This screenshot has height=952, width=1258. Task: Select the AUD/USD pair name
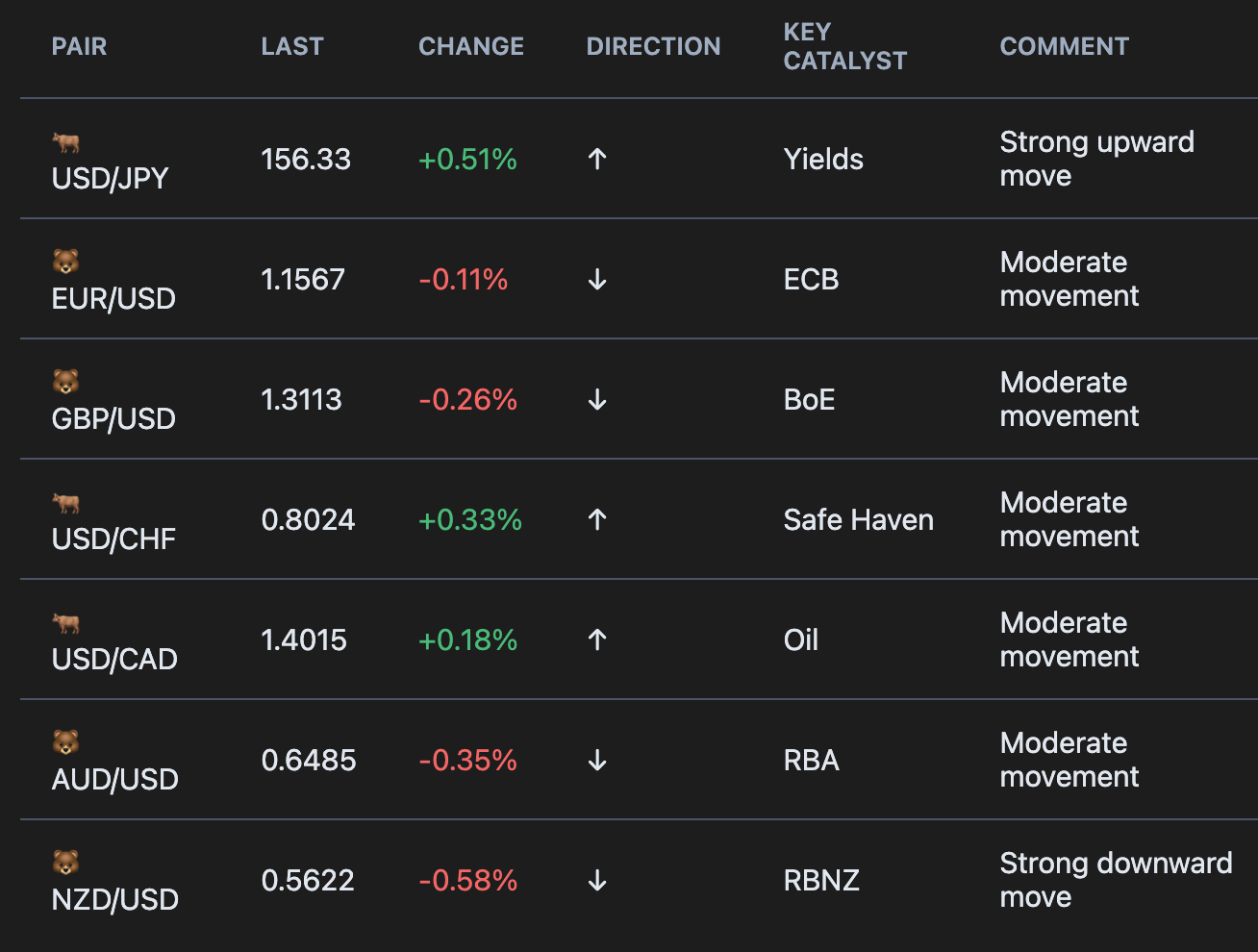point(115,780)
